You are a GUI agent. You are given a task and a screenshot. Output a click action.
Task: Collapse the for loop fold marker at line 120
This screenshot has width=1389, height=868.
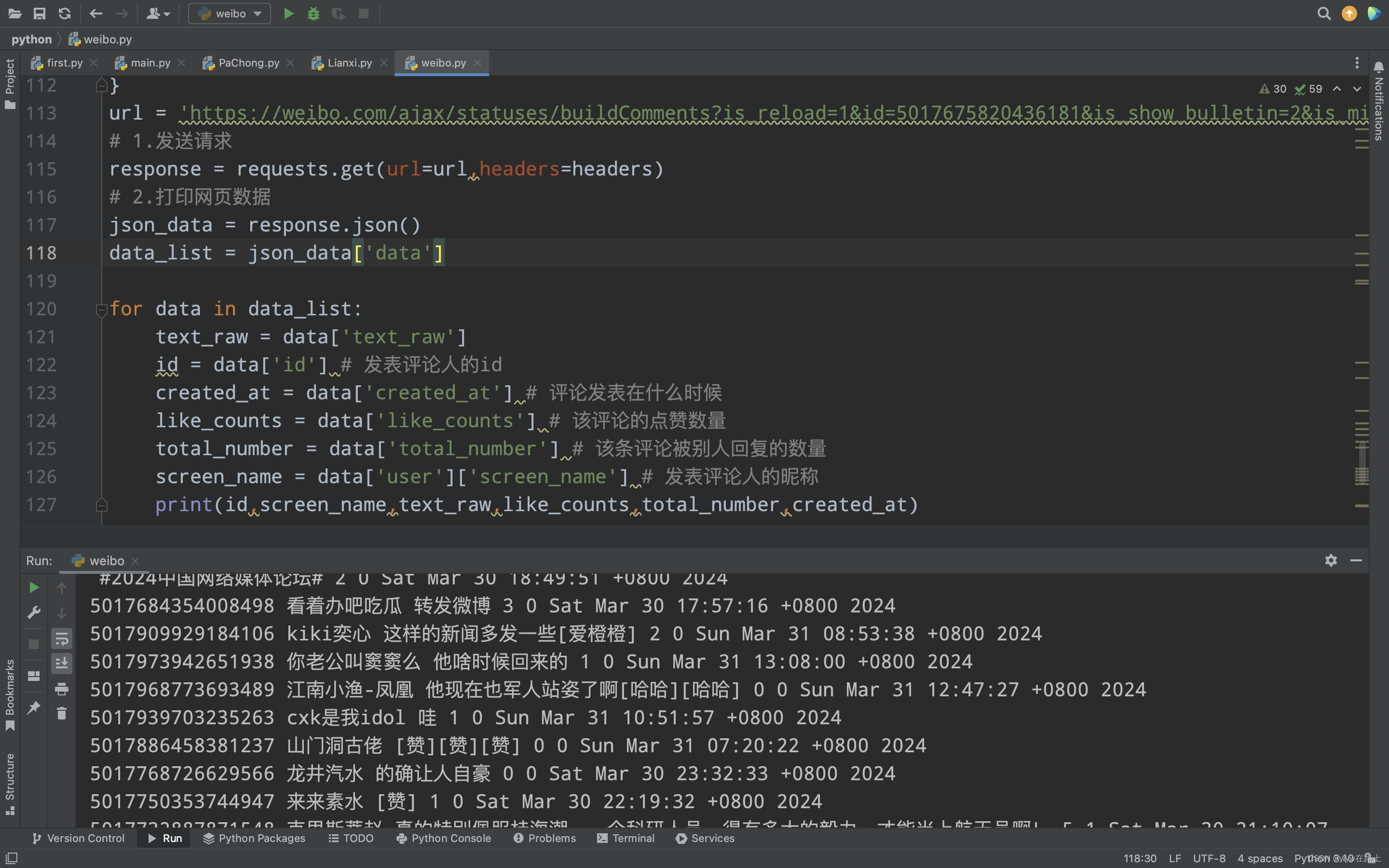pyautogui.click(x=102, y=311)
